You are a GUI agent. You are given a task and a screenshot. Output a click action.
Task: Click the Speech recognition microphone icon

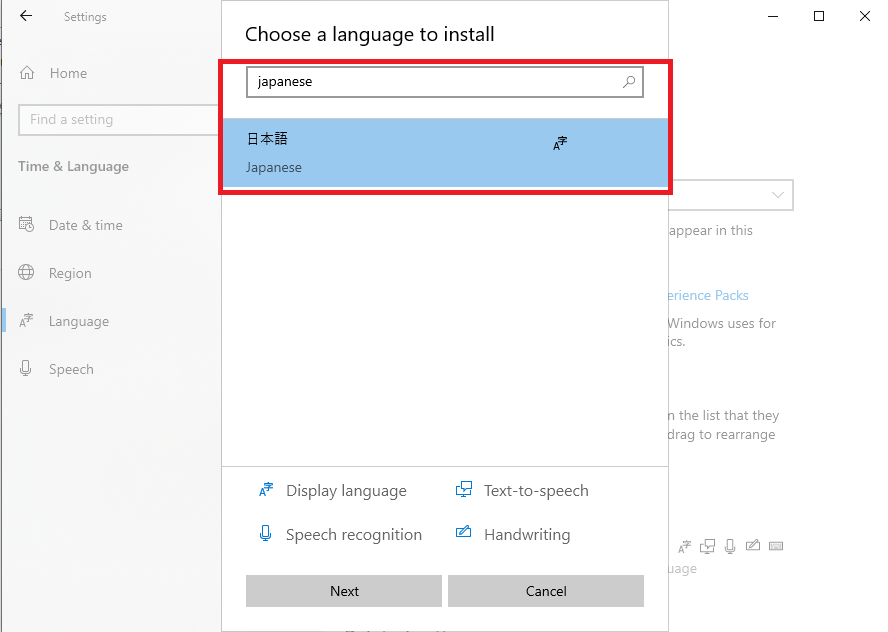click(x=264, y=534)
